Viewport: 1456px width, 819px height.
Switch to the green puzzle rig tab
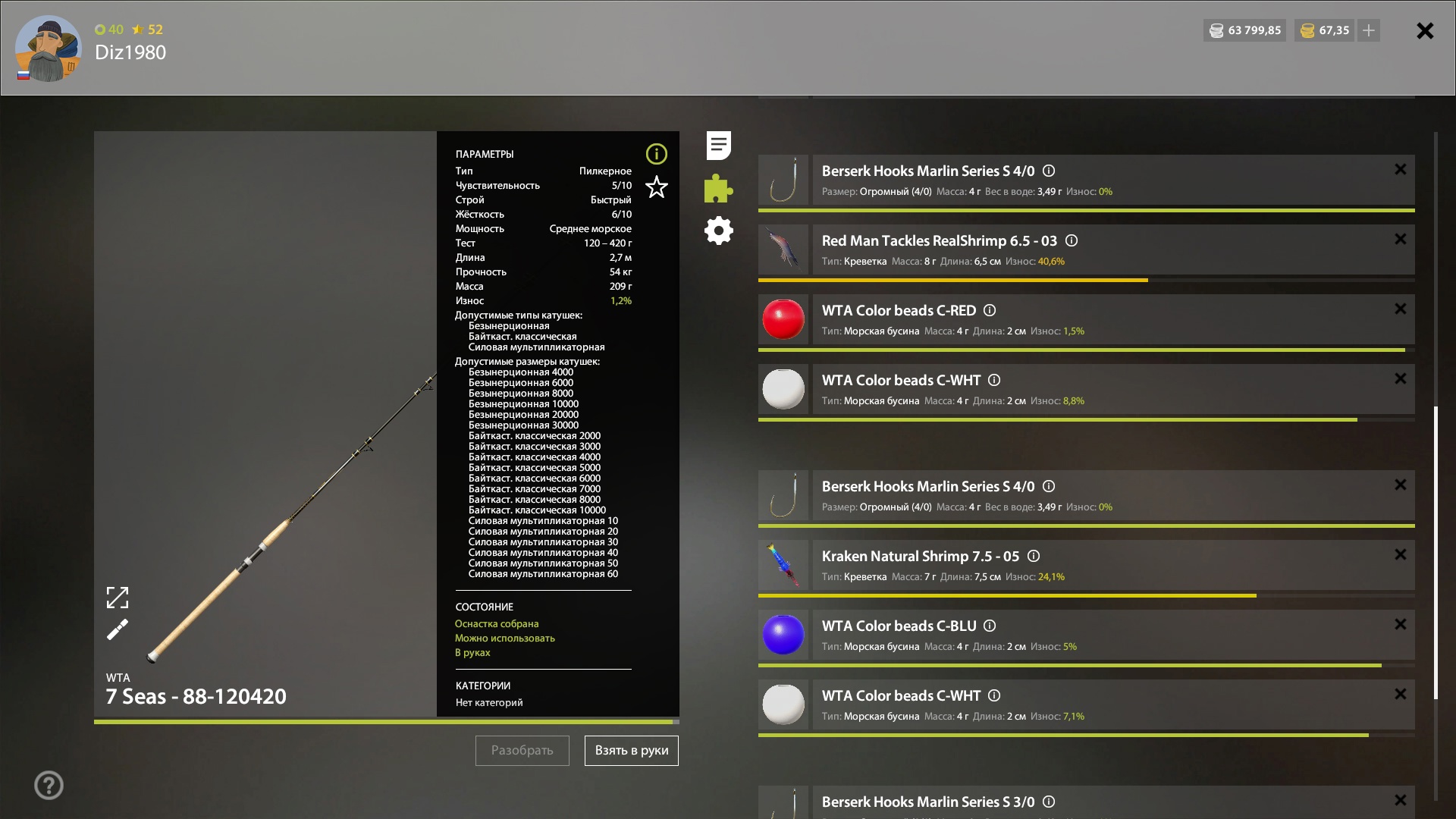[718, 188]
